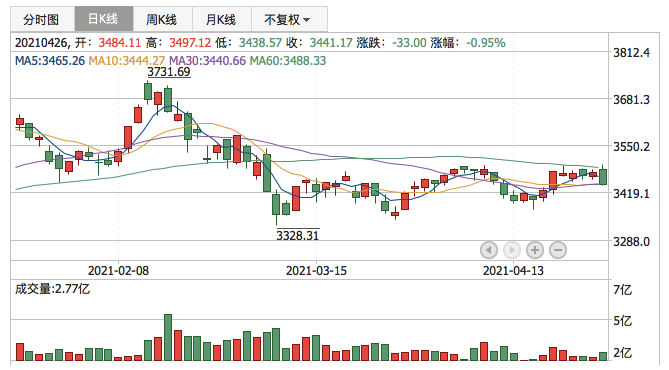The width and height of the screenshot is (669, 370).
Task: Click the 2021-04-13 date label
Action: pyautogui.click(x=513, y=271)
